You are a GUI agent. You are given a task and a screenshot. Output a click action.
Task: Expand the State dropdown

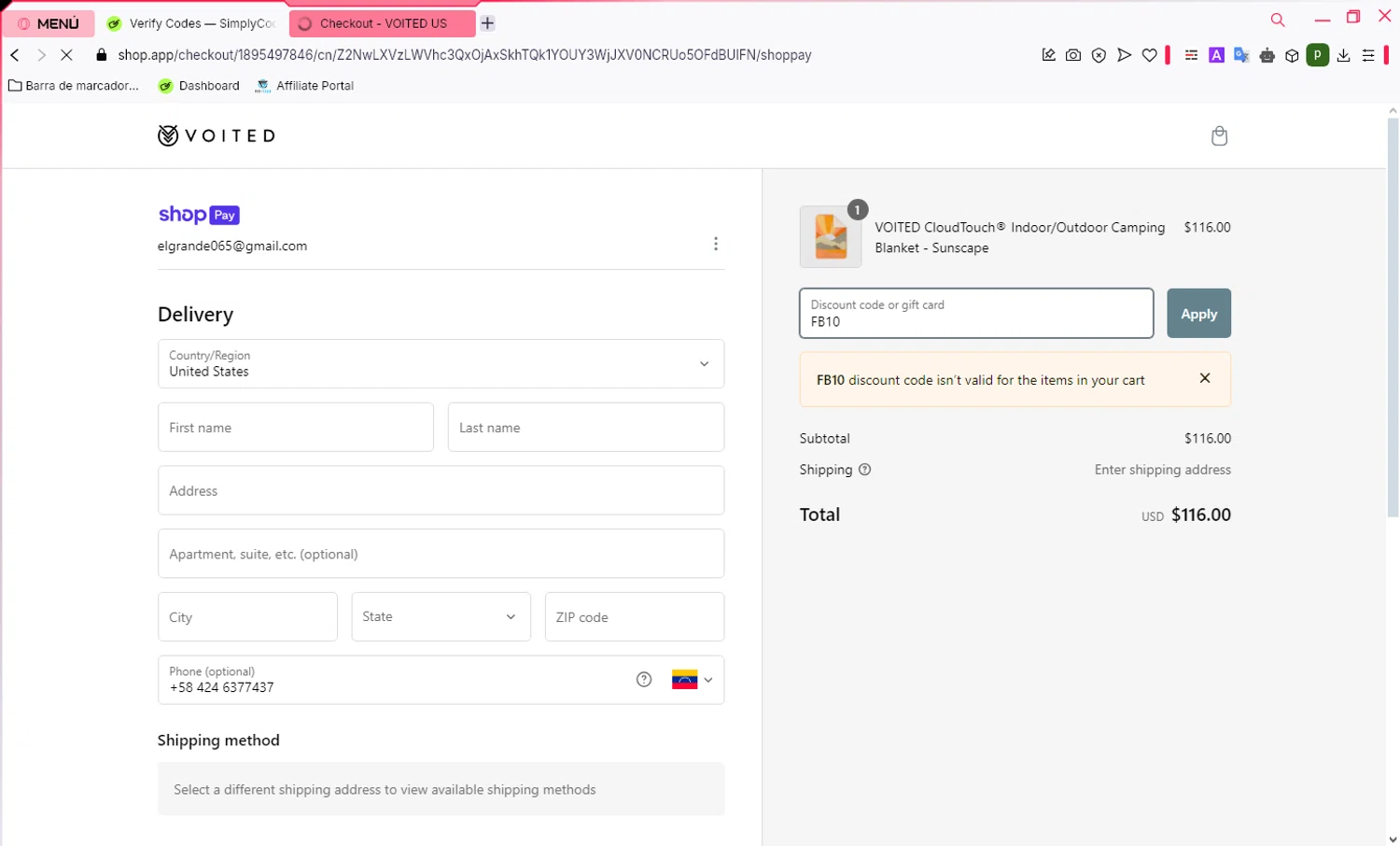point(441,616)
